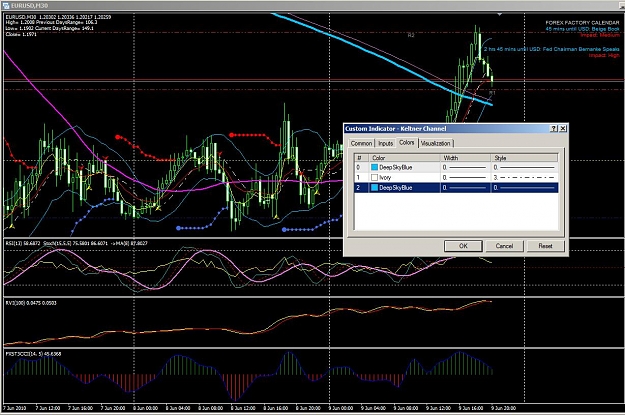This screenshot has height=415, width=625.
Task: Click the OK button
Action: pyautogui.click(x=463, y=246)
